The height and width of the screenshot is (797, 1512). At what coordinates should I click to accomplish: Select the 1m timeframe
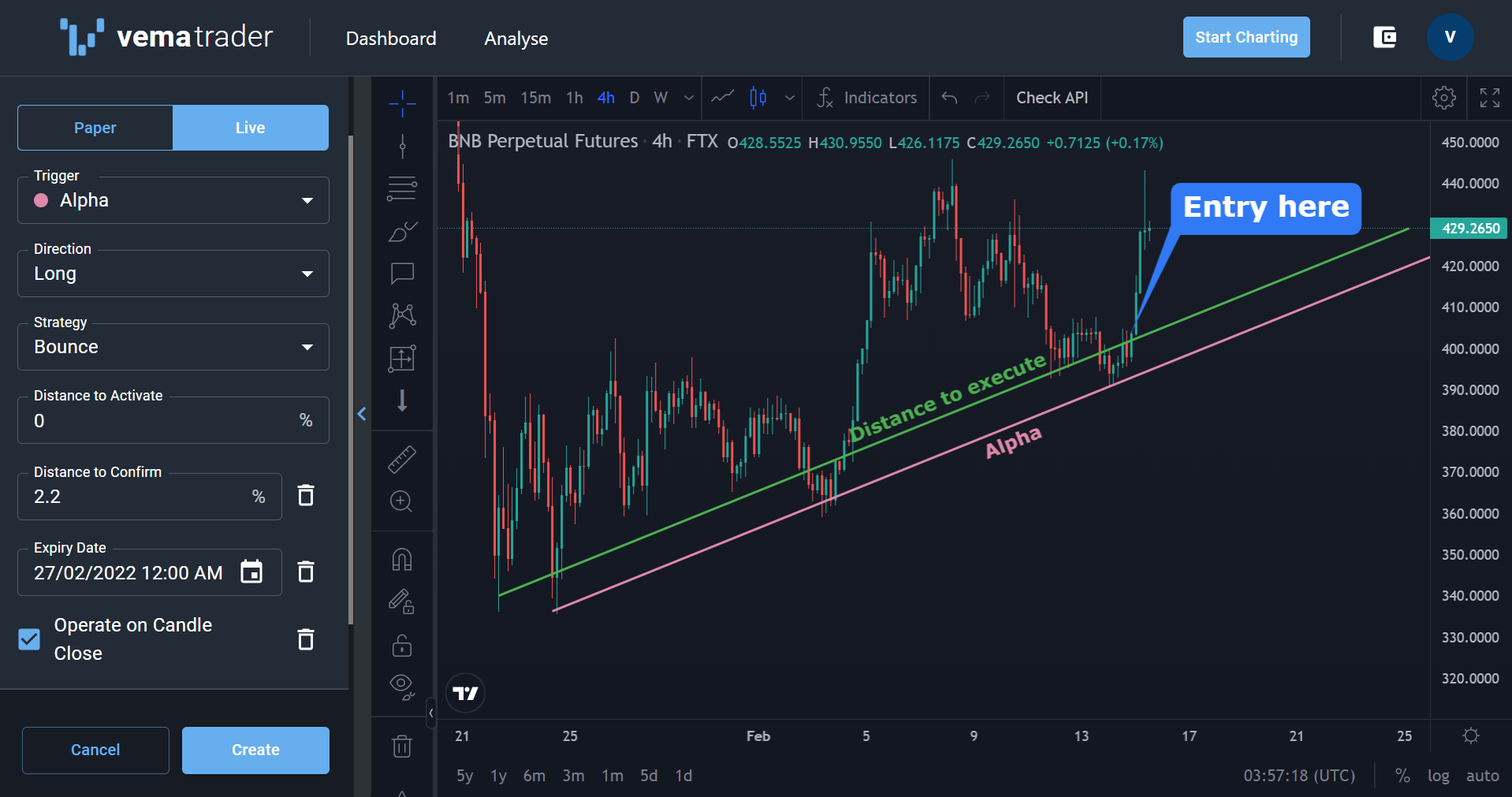pos(458,98)
